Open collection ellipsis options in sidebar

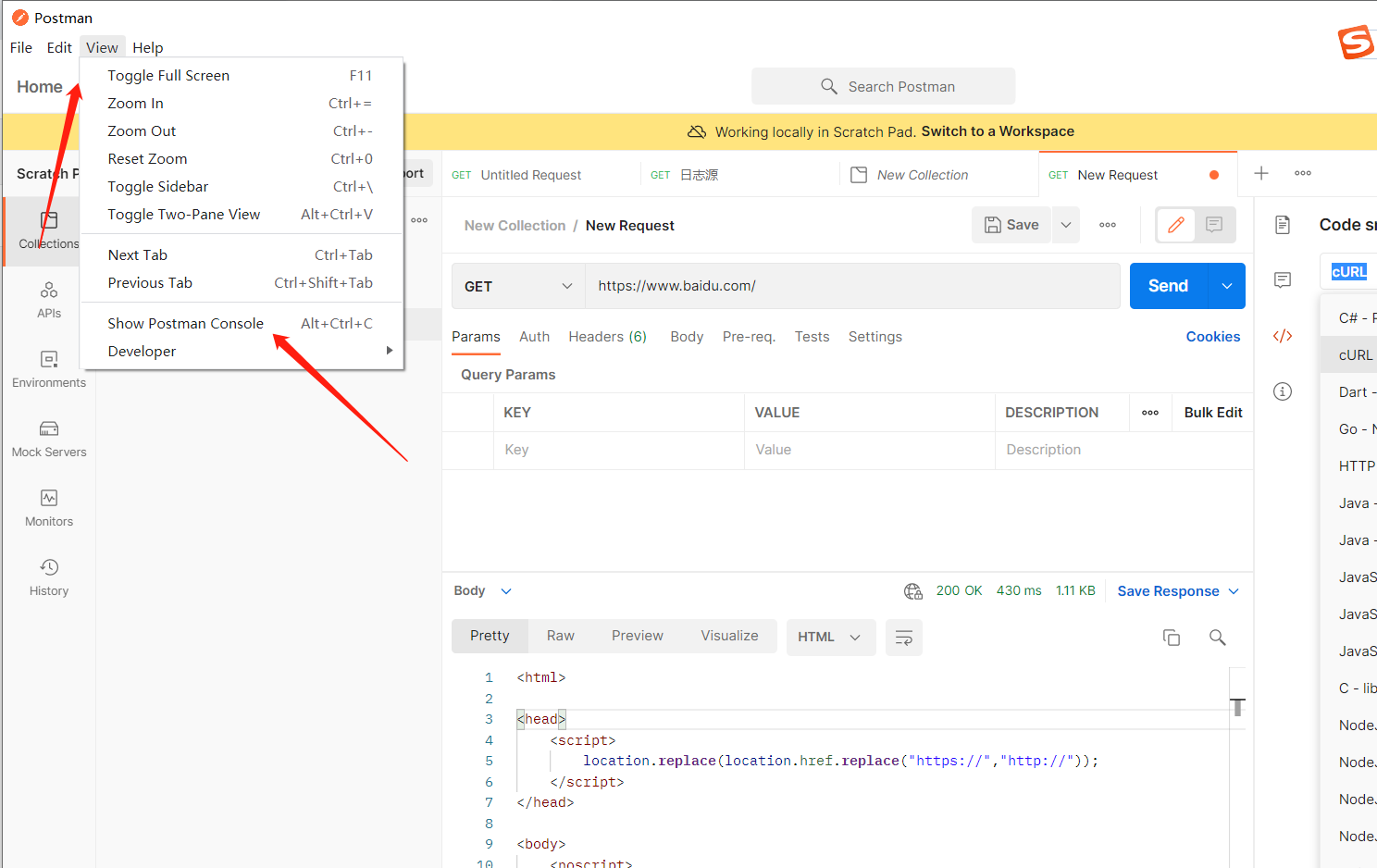click(419, 220)
